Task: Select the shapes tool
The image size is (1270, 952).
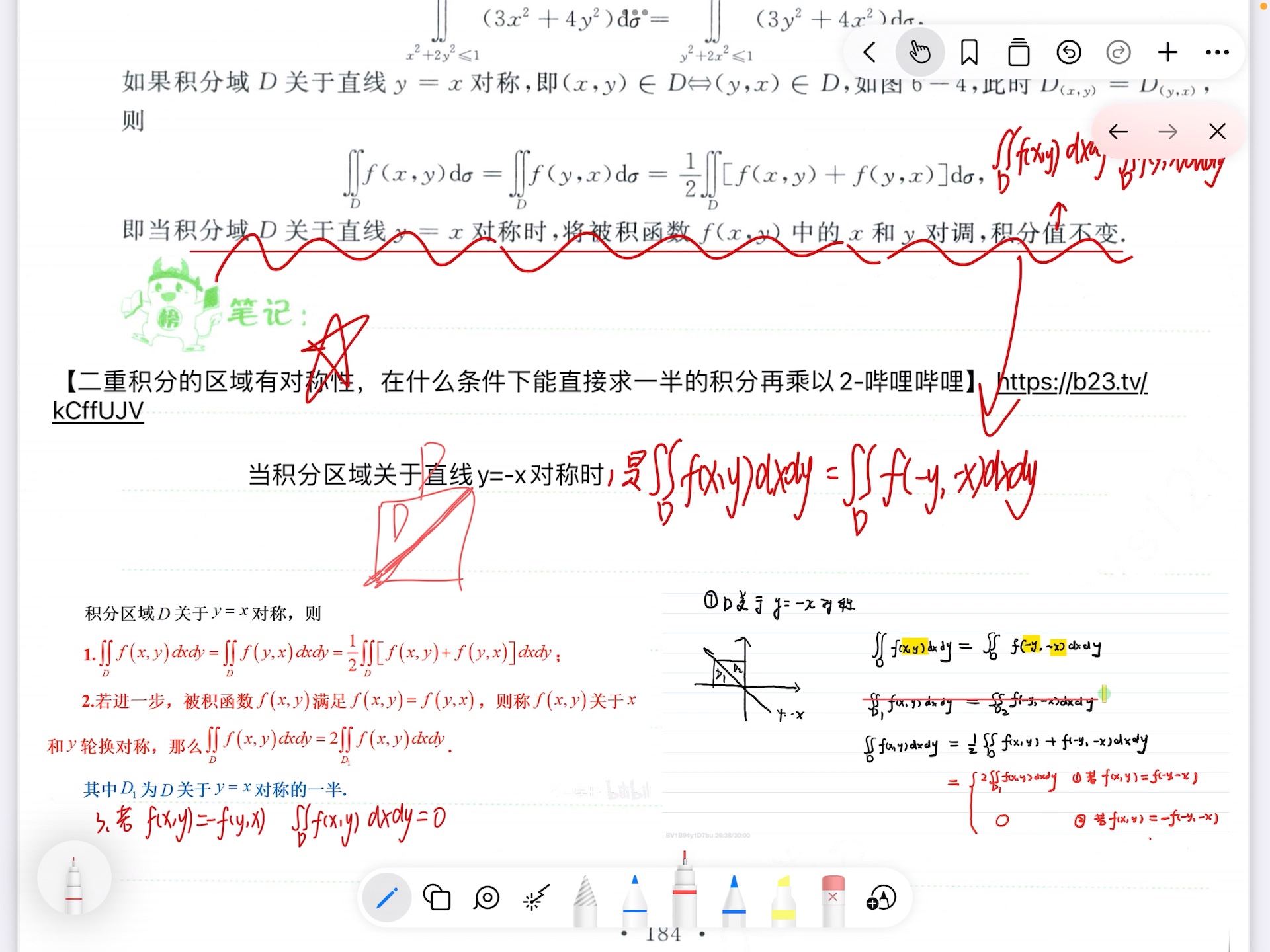Action: 437,898
